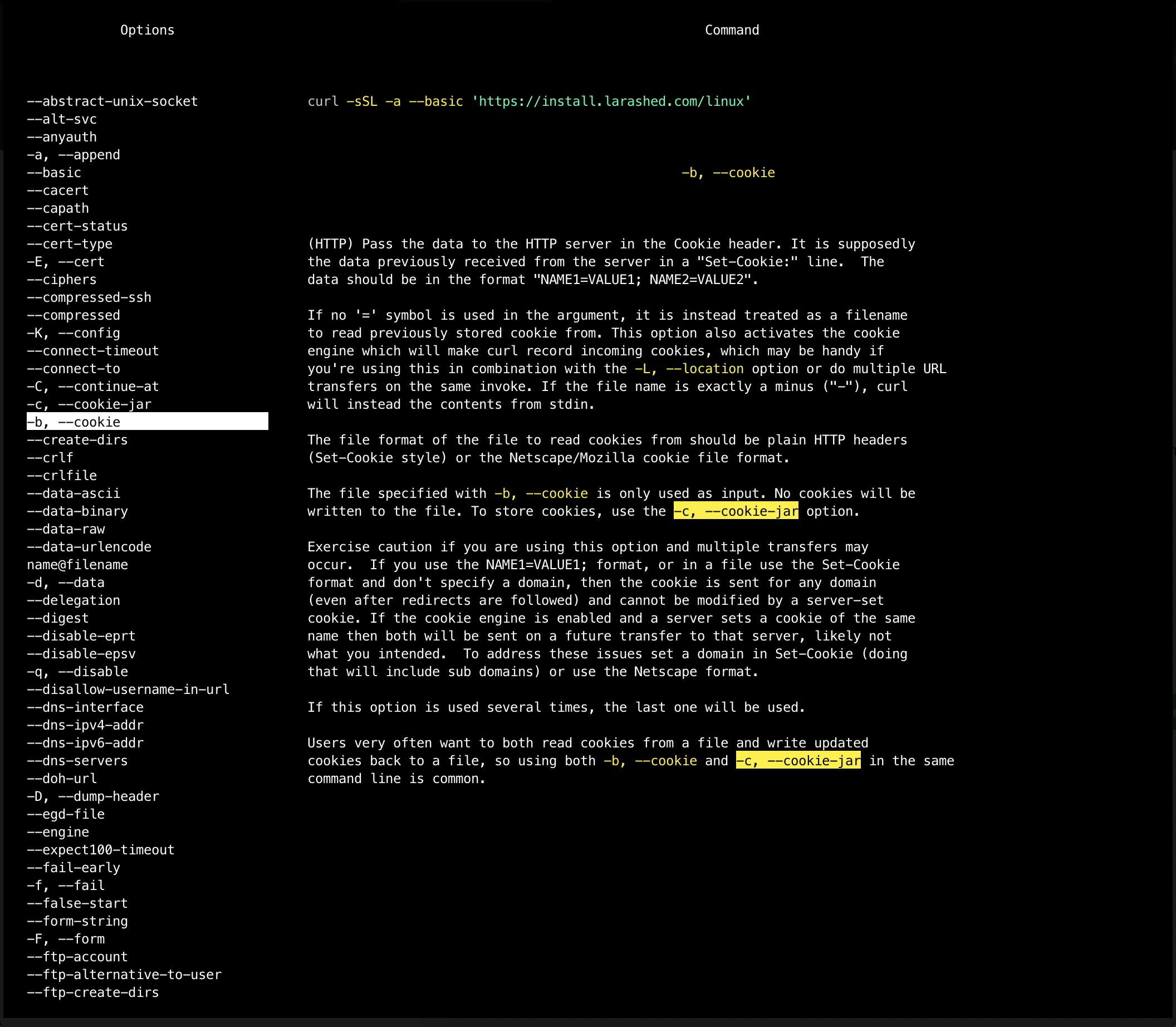Image resolution: width=1176 pixels, height=1027 pixels.
Task: Select the -a, --append option
Action: [x=73, y=155]
